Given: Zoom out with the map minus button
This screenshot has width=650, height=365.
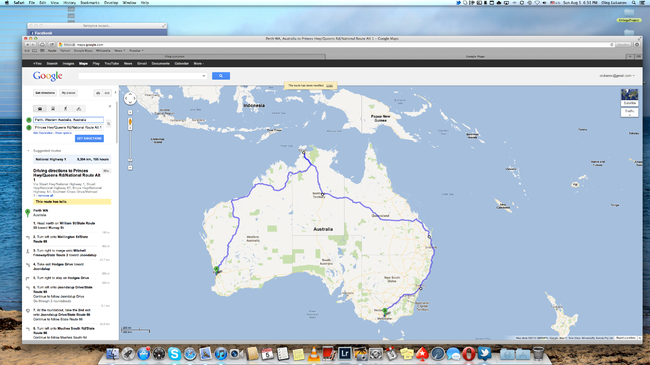Looking at the screenshot, I should tap(130, 168).
